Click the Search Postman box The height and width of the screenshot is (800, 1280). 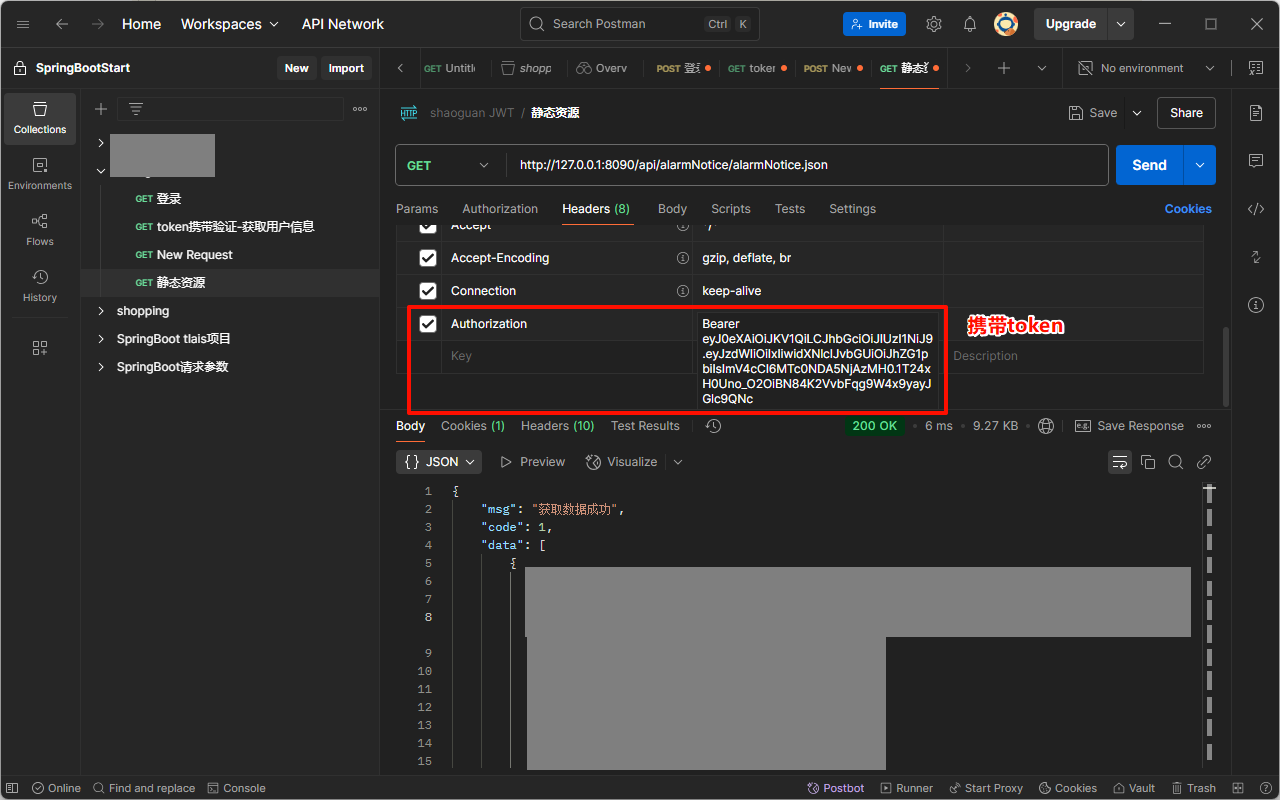point(640,24)
